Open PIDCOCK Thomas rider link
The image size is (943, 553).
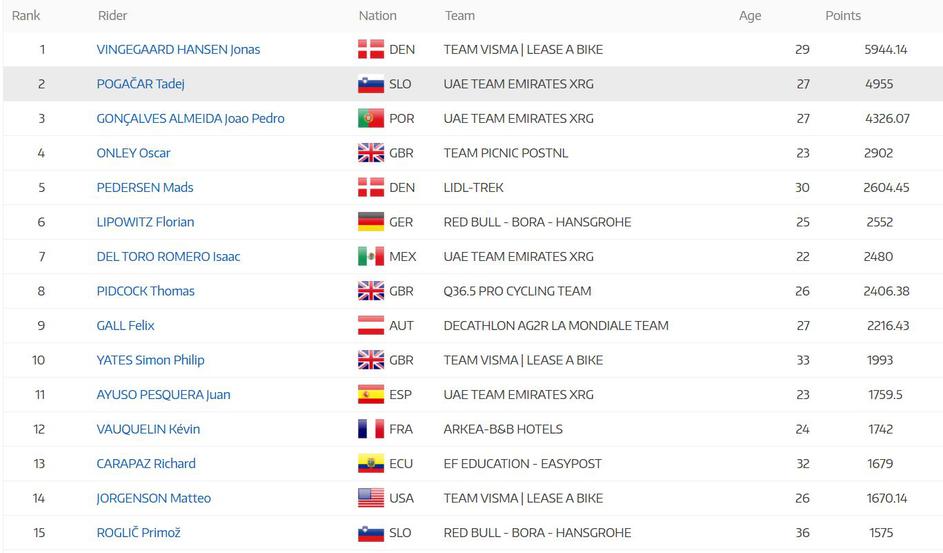[x=145, y=291]
